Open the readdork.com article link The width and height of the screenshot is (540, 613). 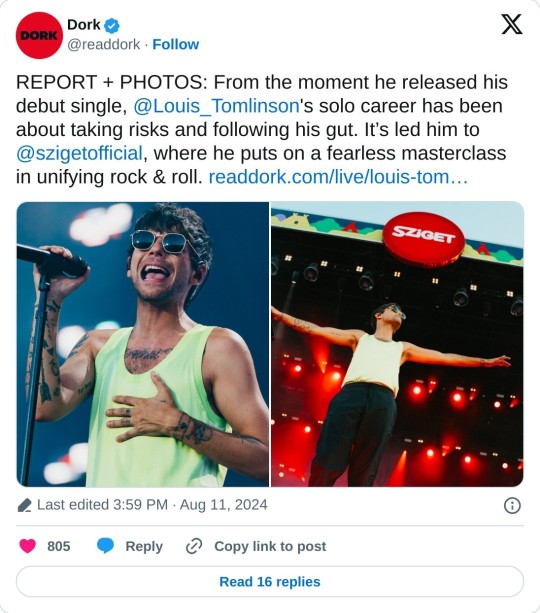[x=338, y=177]
